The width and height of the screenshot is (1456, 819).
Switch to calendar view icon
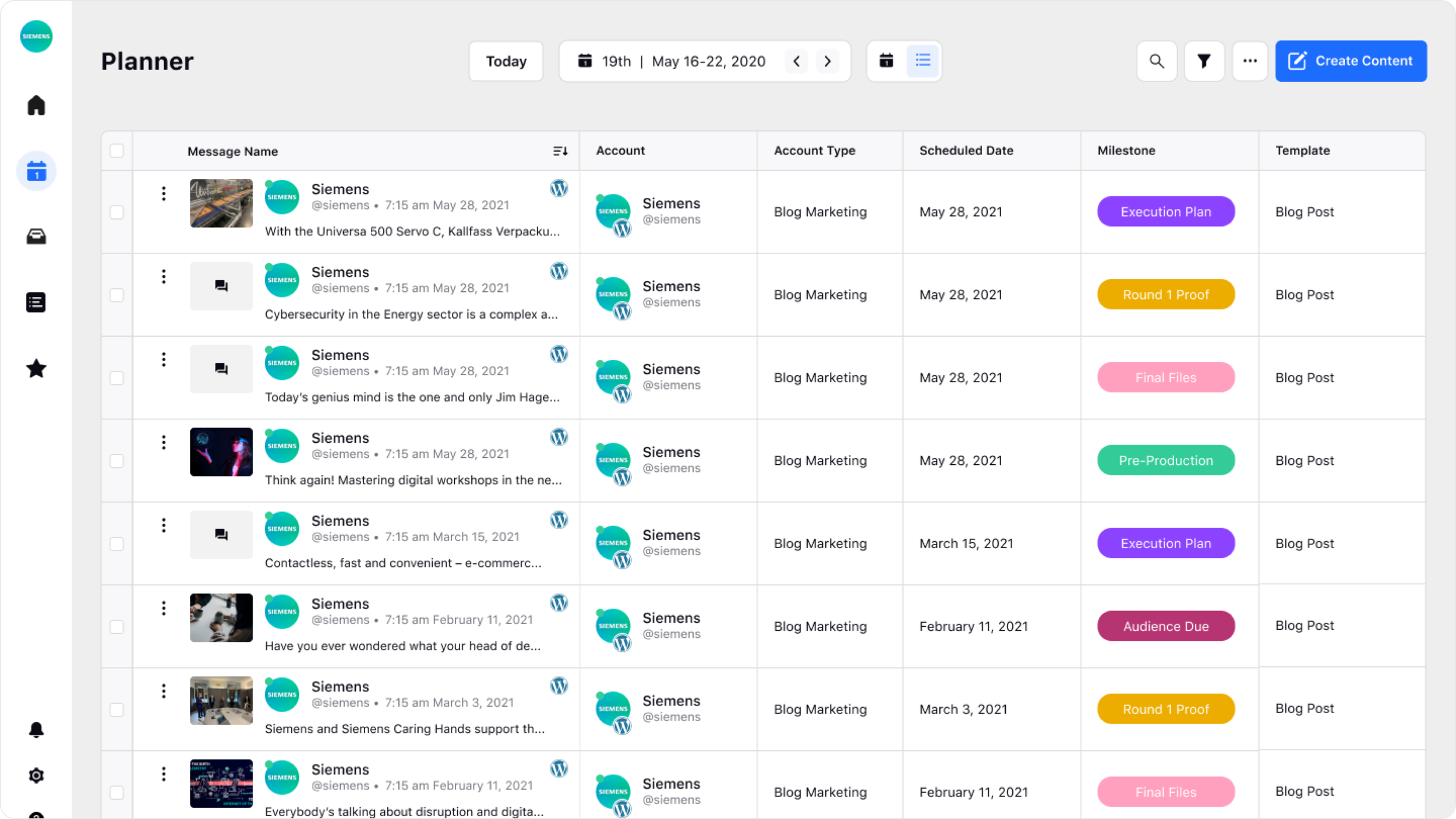[886, 61]
